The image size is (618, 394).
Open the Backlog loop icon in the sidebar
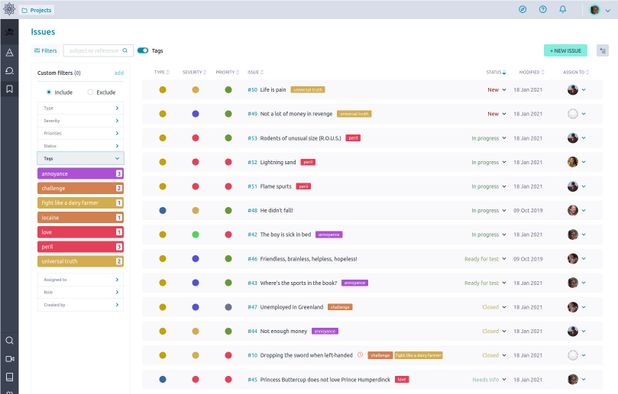point(9,71)
